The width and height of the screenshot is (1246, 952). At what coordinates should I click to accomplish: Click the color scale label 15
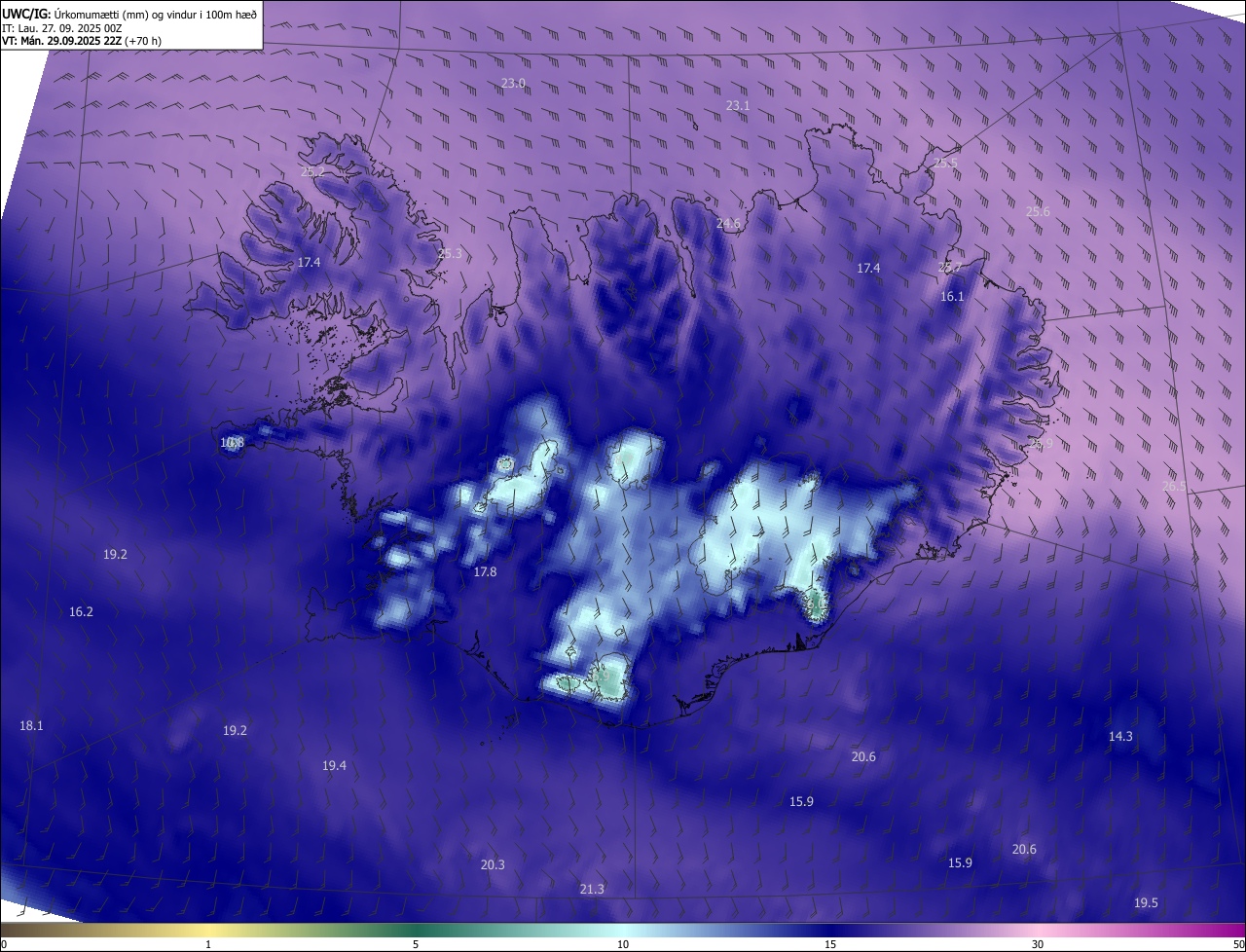click(830, 945)
